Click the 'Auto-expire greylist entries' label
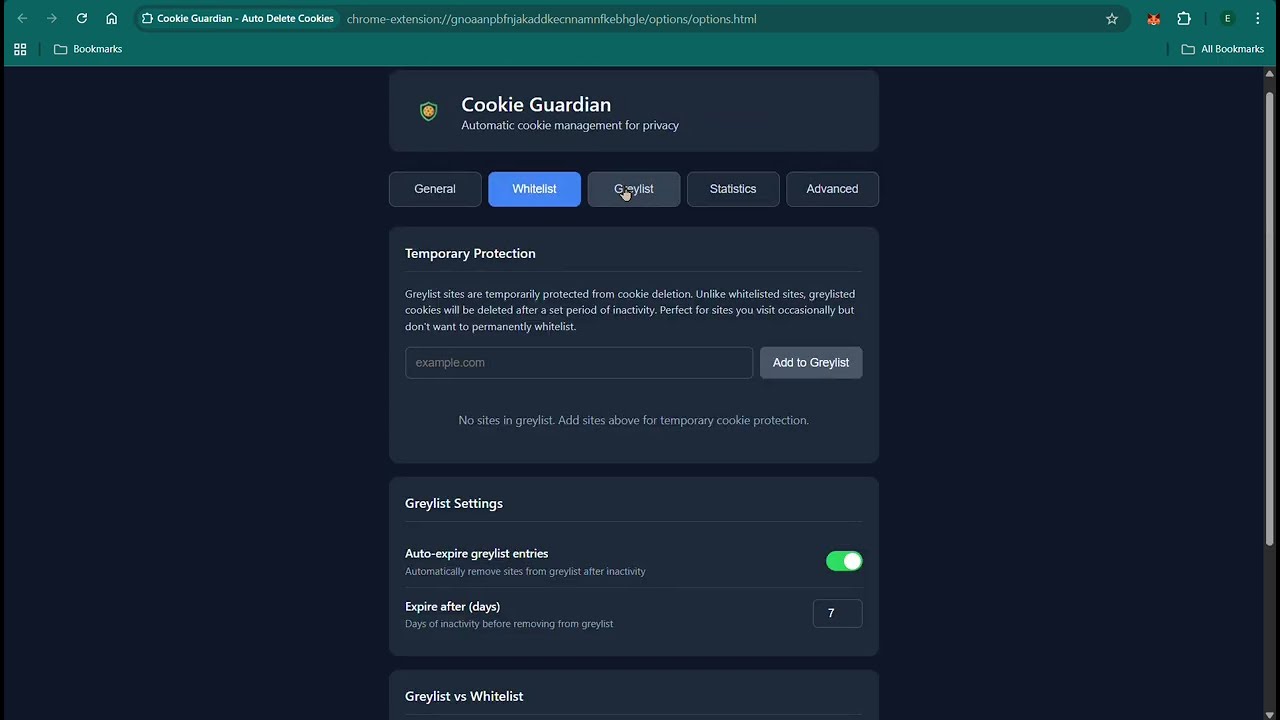 (x=476, y=553)
